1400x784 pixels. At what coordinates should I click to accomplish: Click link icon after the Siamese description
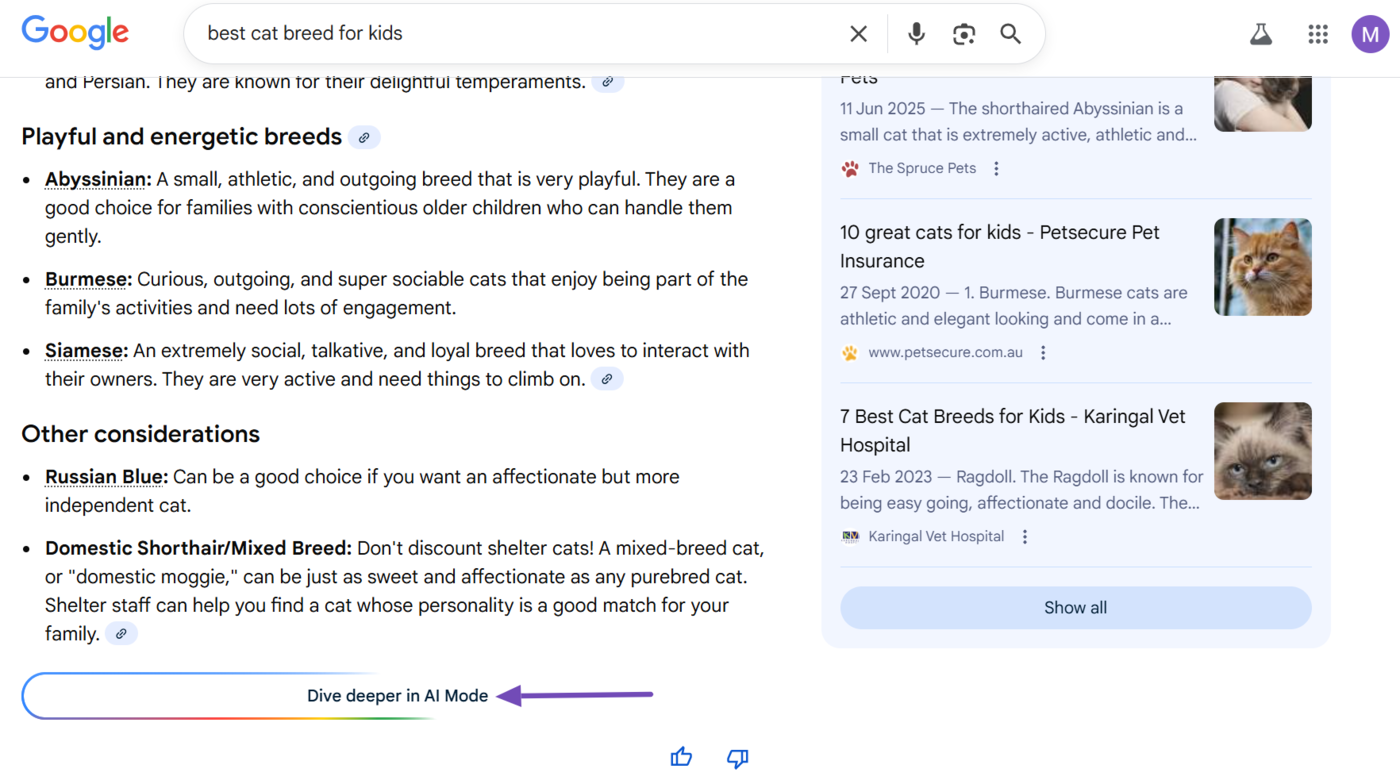(607, 378)
